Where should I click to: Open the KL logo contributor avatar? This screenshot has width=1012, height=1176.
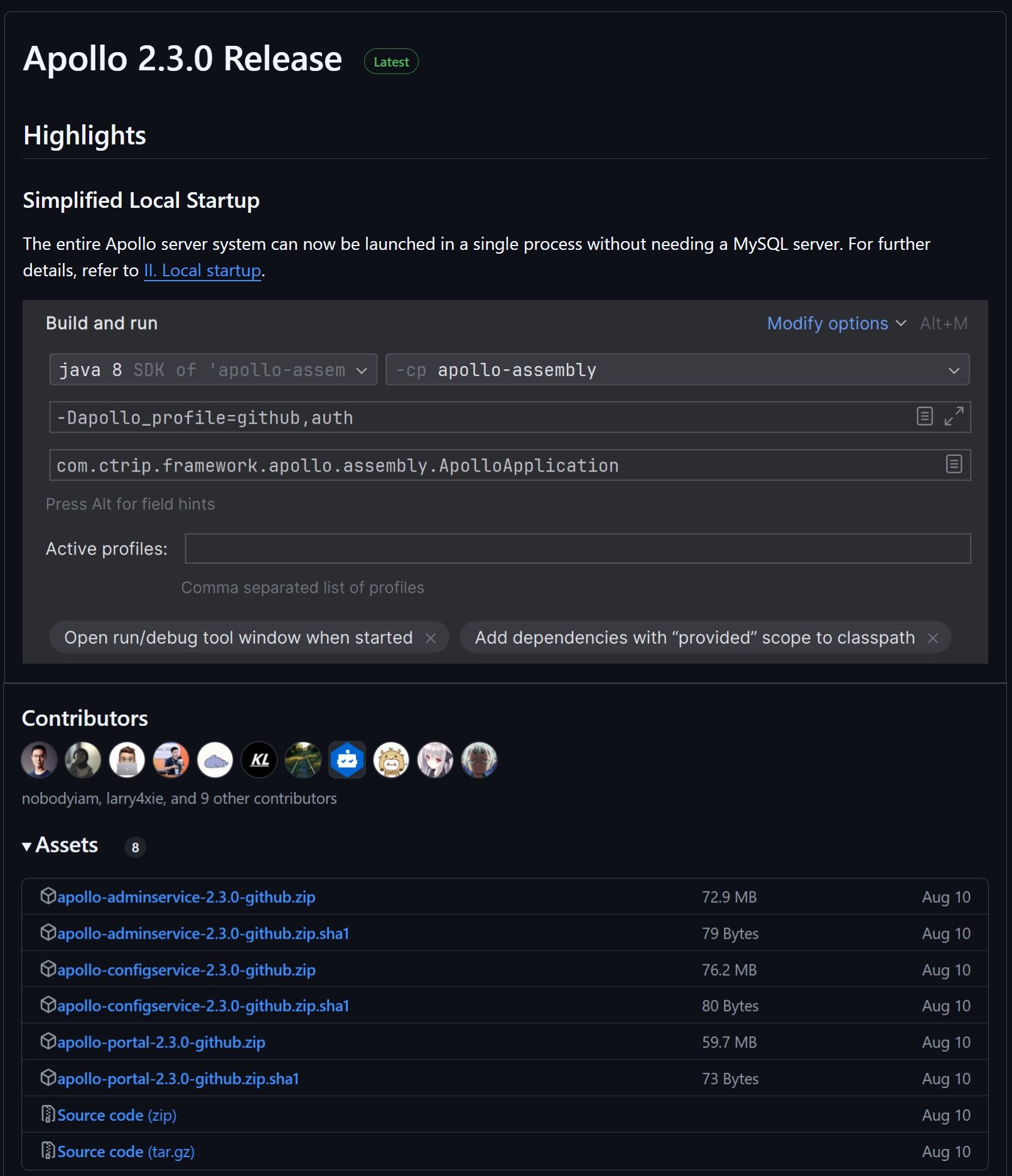(x=259, y=760)
